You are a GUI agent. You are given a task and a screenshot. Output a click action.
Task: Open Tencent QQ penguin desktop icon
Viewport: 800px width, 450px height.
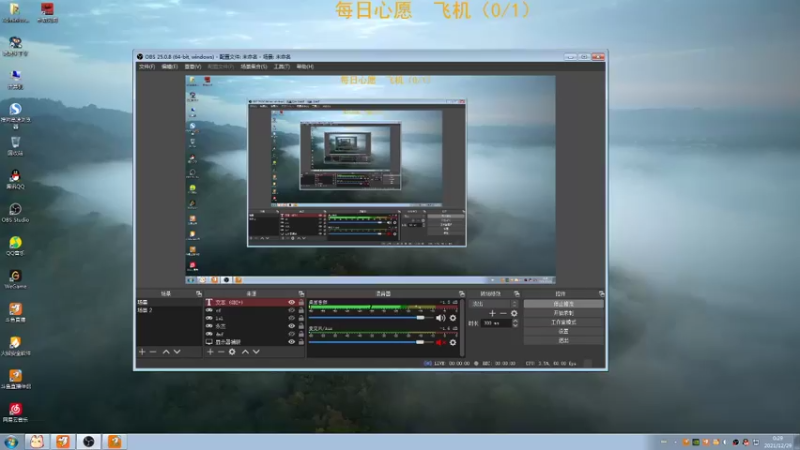pyautogui.click(x=15, y=180)
